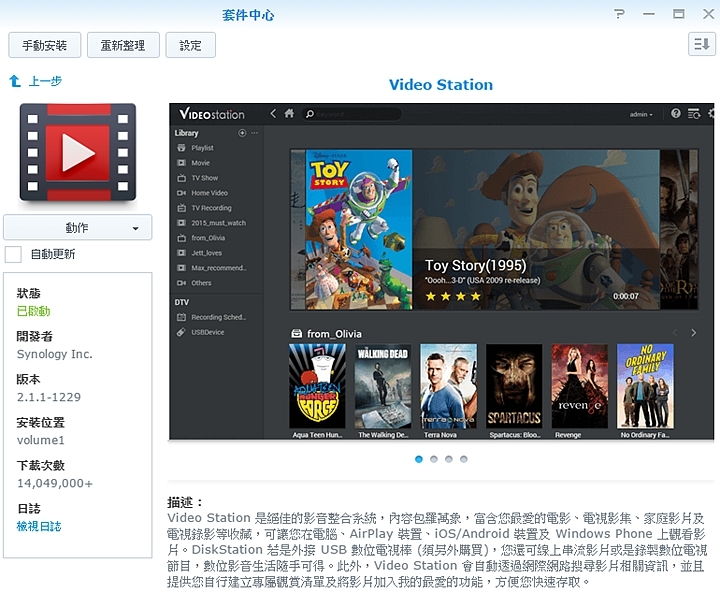
Task: Click the 14,049,000+ download count
Action: tap(55, 483)
